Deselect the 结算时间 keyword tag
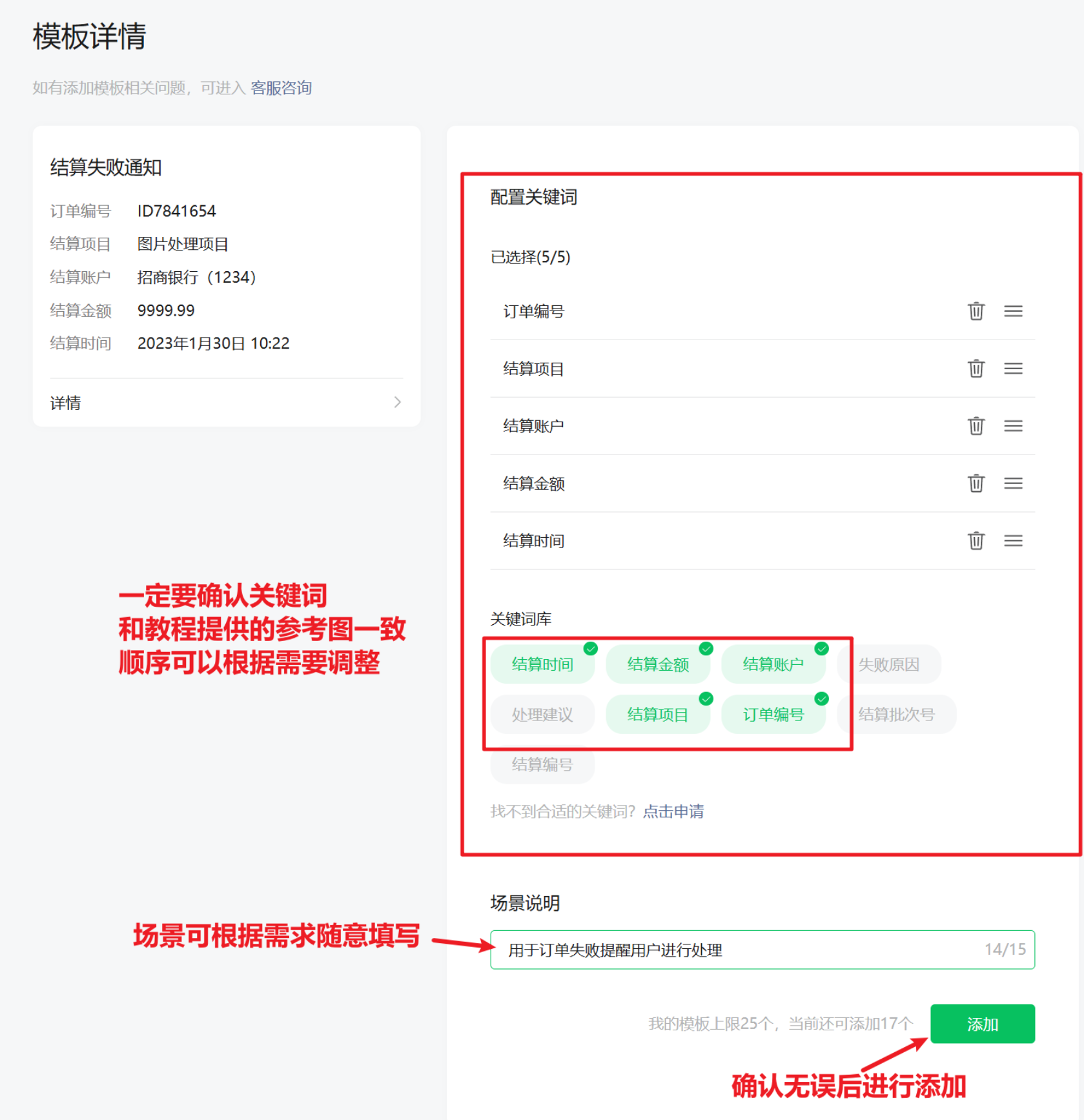1084x1120 pixels. (x=542, y=664)
